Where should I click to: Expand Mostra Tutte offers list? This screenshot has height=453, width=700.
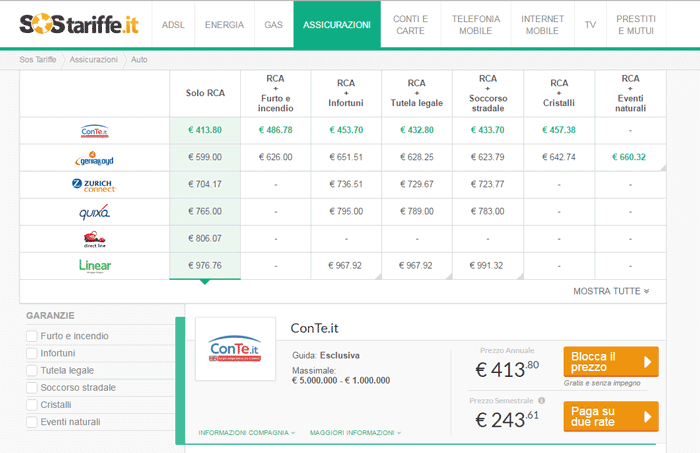pyautogui.click(x=611, y=291)
